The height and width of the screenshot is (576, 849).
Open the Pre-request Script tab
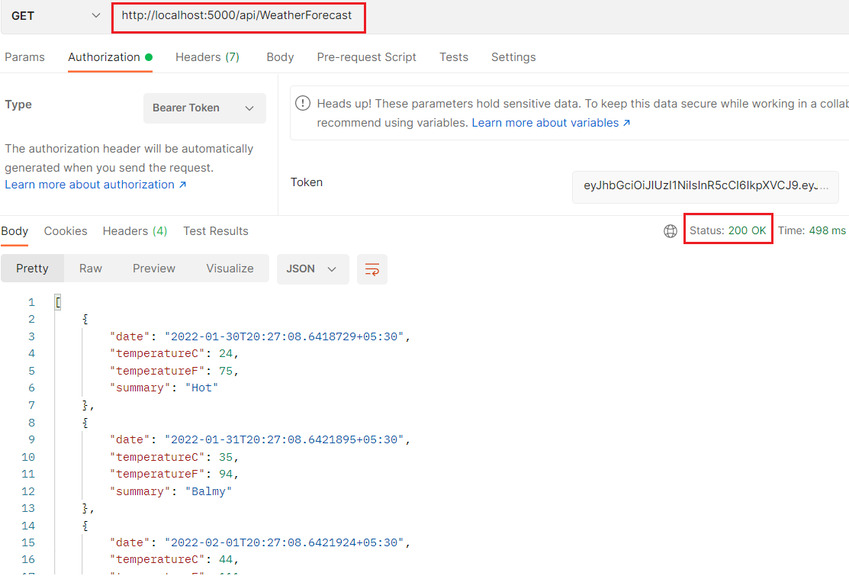(x=367, y=57)
